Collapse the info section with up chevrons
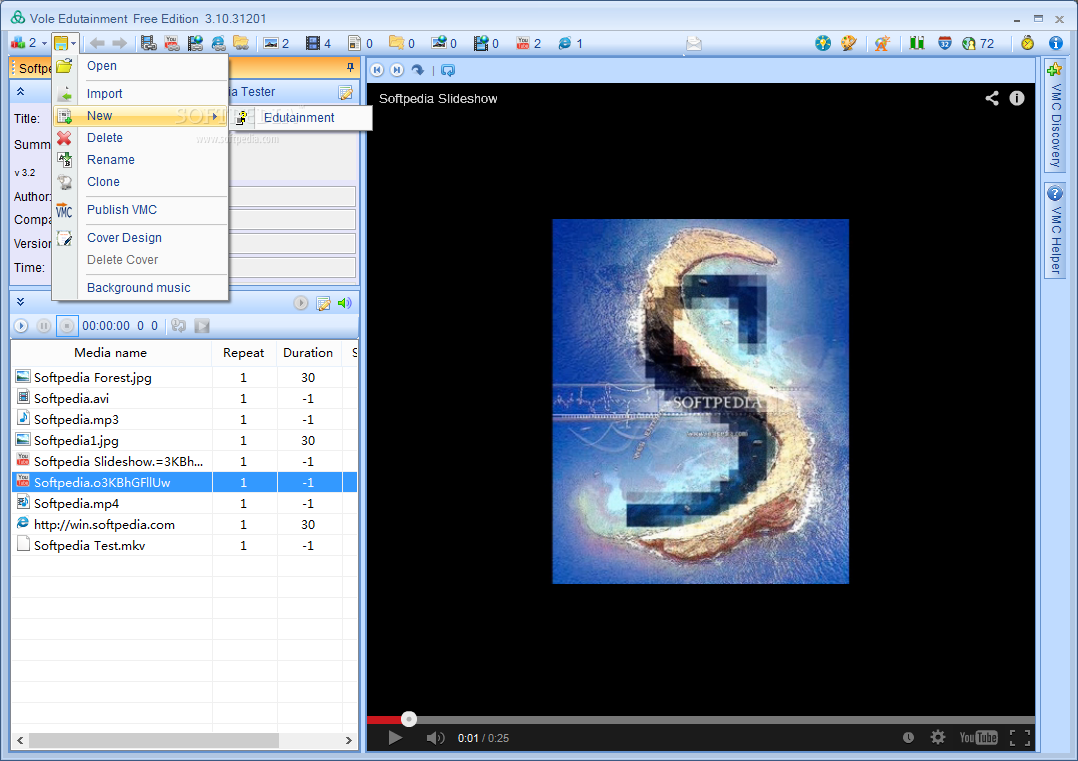The width and height of the screenshot is (1078, 761). (21, 91)
